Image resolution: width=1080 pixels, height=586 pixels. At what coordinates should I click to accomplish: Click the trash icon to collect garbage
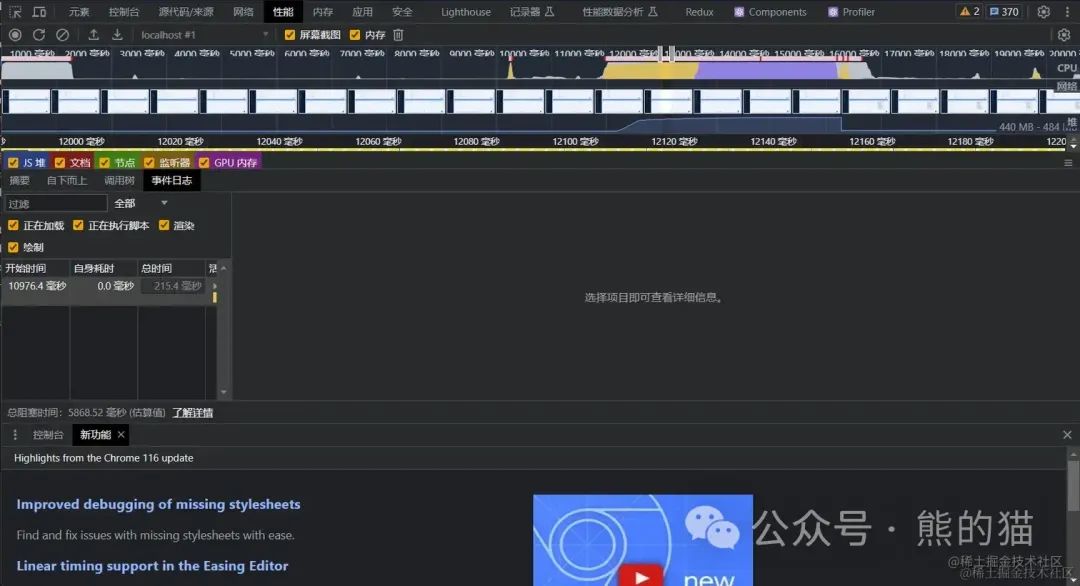click(x=398, y=34)
